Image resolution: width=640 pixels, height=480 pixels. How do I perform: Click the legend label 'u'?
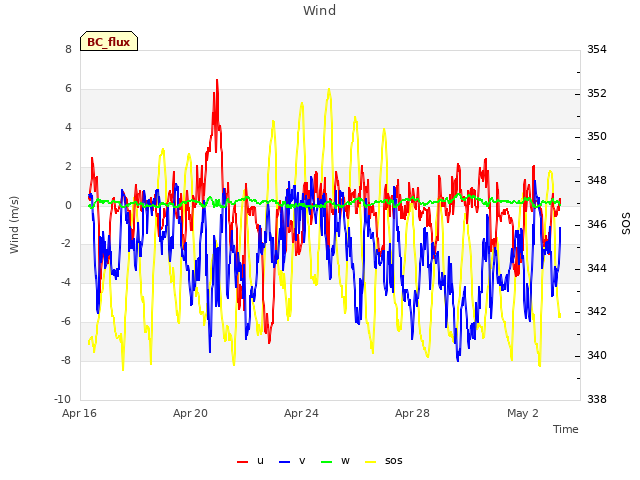point(260,461)
